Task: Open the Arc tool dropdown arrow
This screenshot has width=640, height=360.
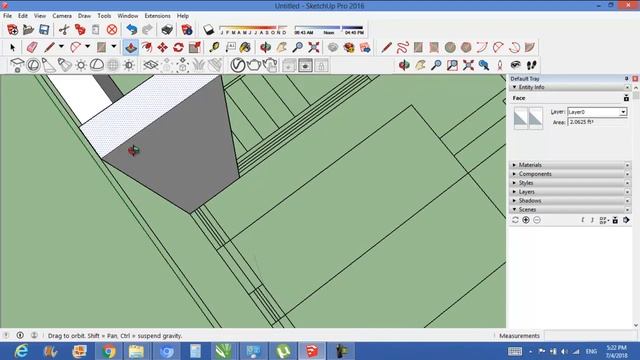Action: (x=87, y=47)
